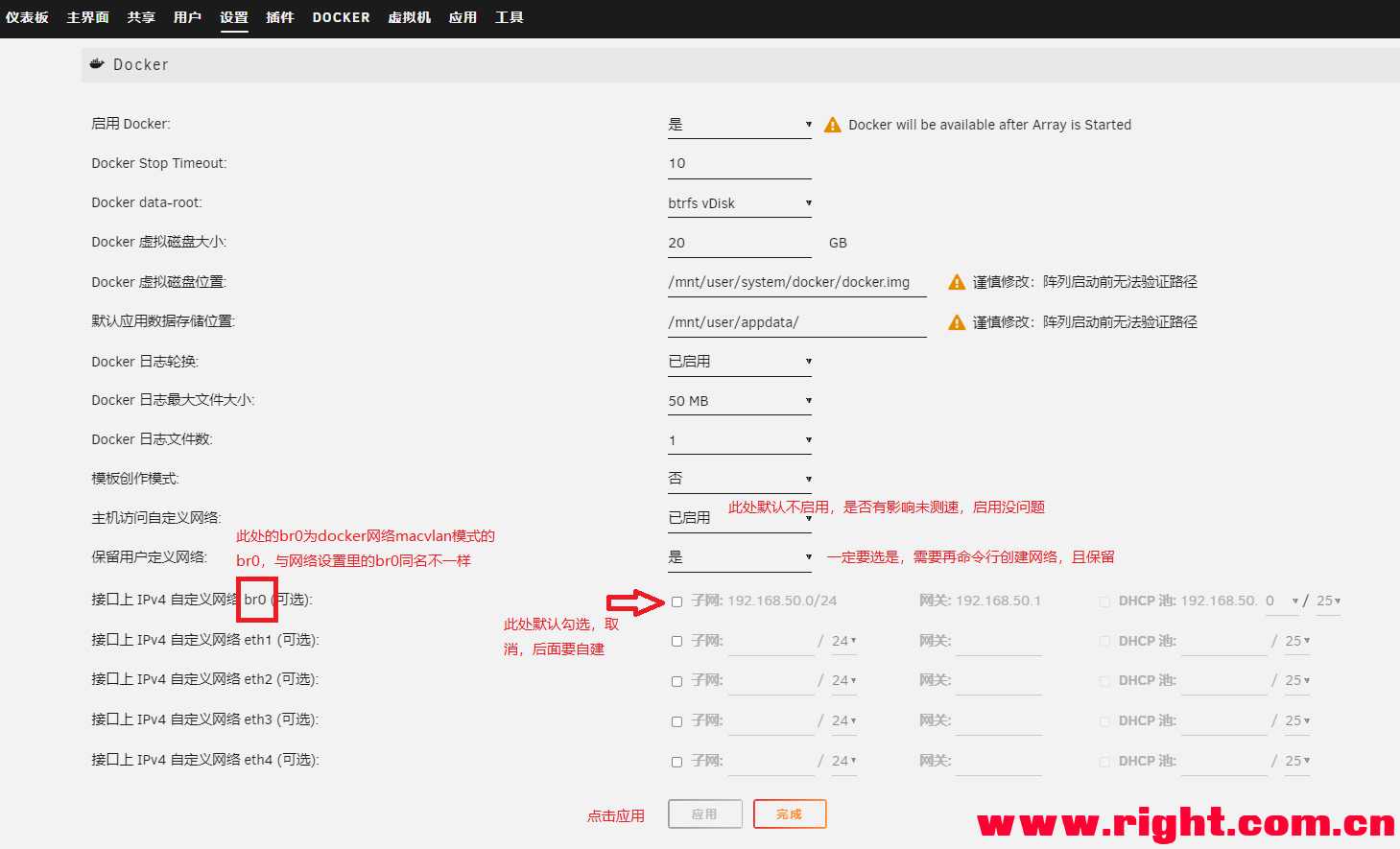Click the 完成 done button

(x=790, y=814)
